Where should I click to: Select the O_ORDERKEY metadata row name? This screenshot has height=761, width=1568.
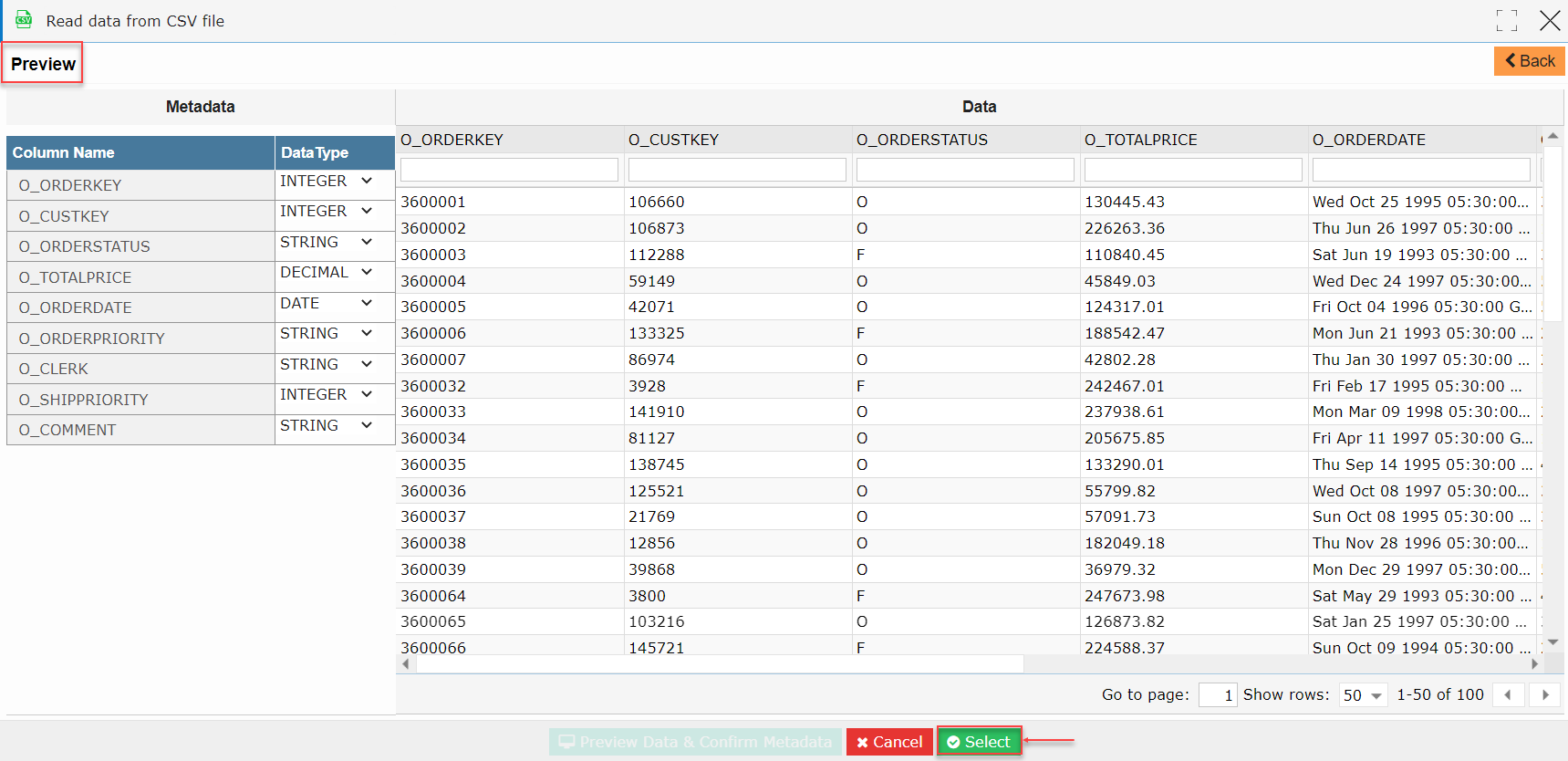[70, 185]
